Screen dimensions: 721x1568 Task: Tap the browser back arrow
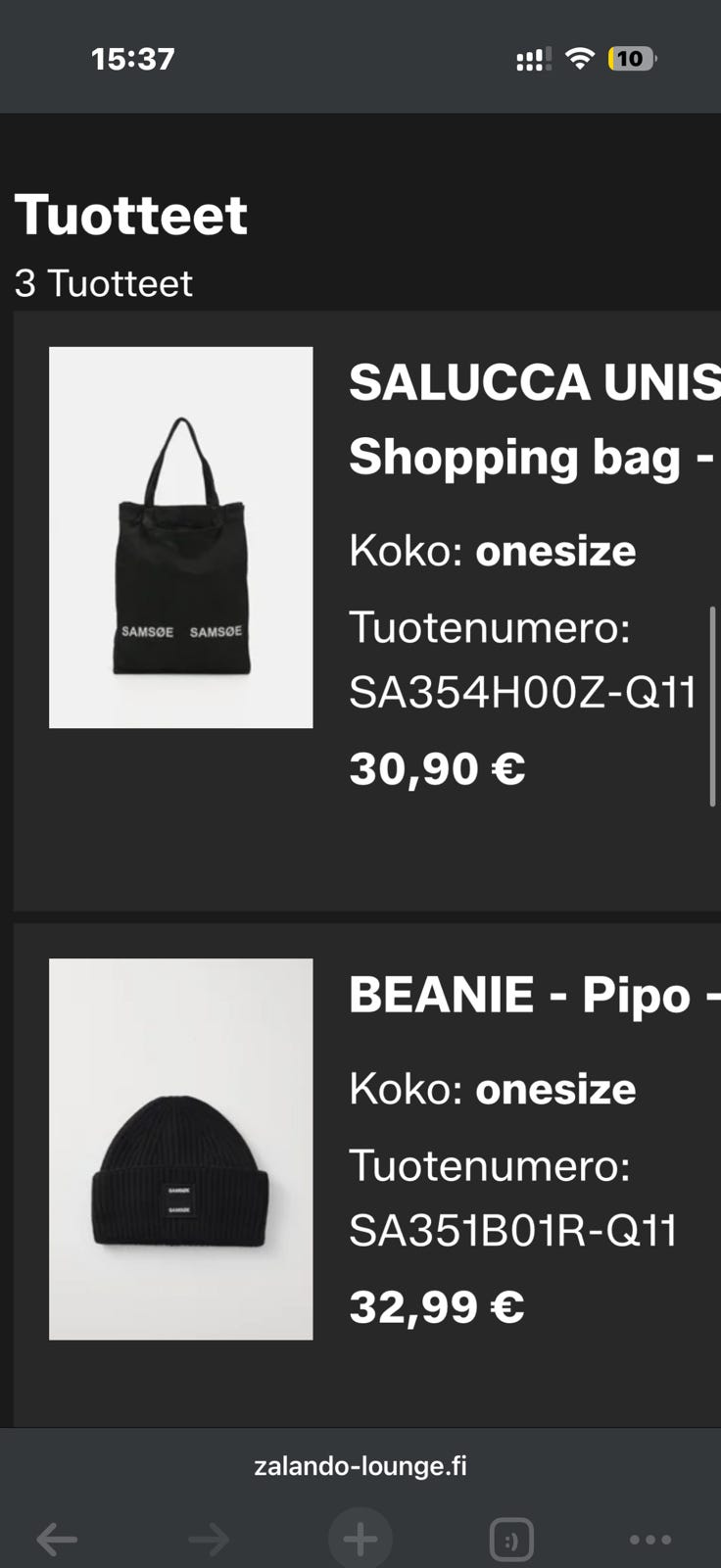pos(57,1540)
